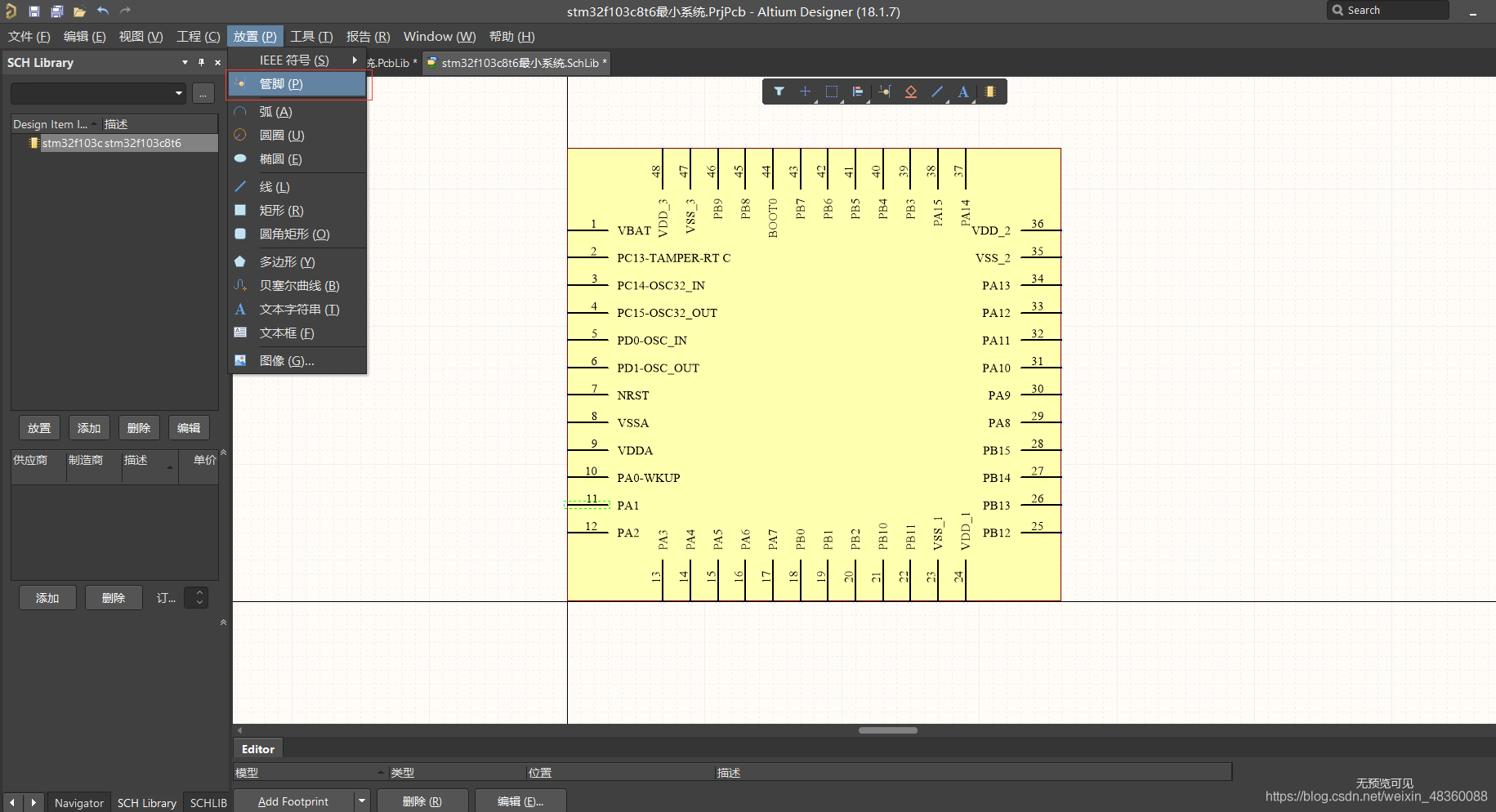
Task: Click the component chip icon in toolbar
Action: [x=990, y=91]
